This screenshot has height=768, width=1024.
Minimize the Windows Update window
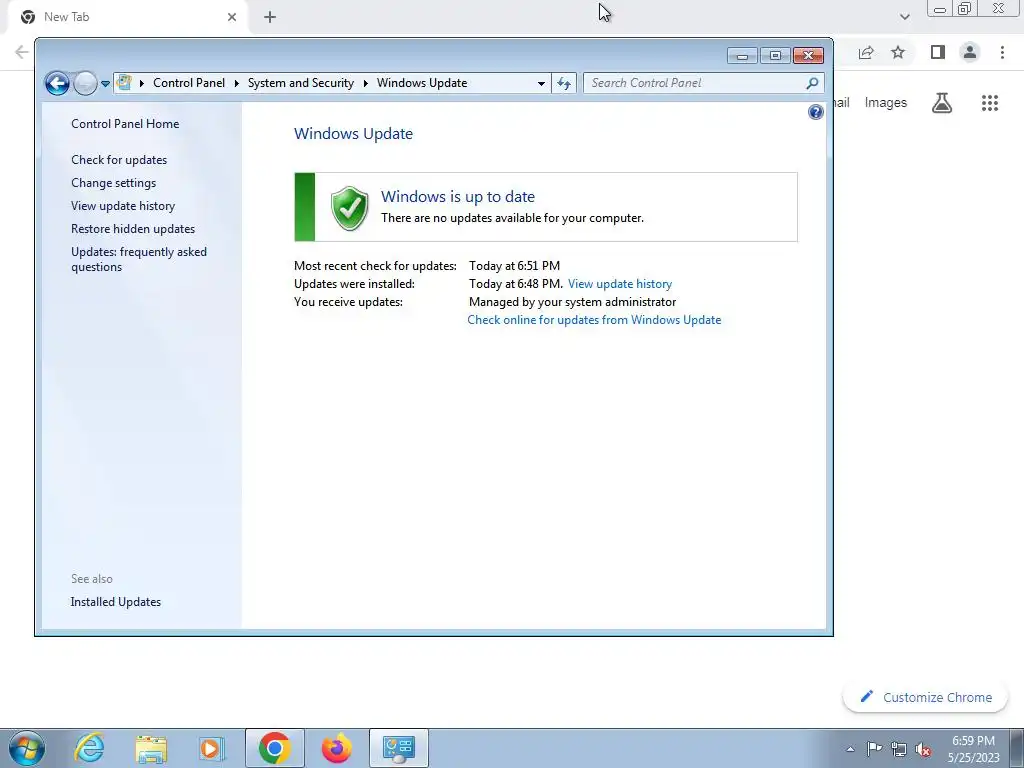(742, 56)
